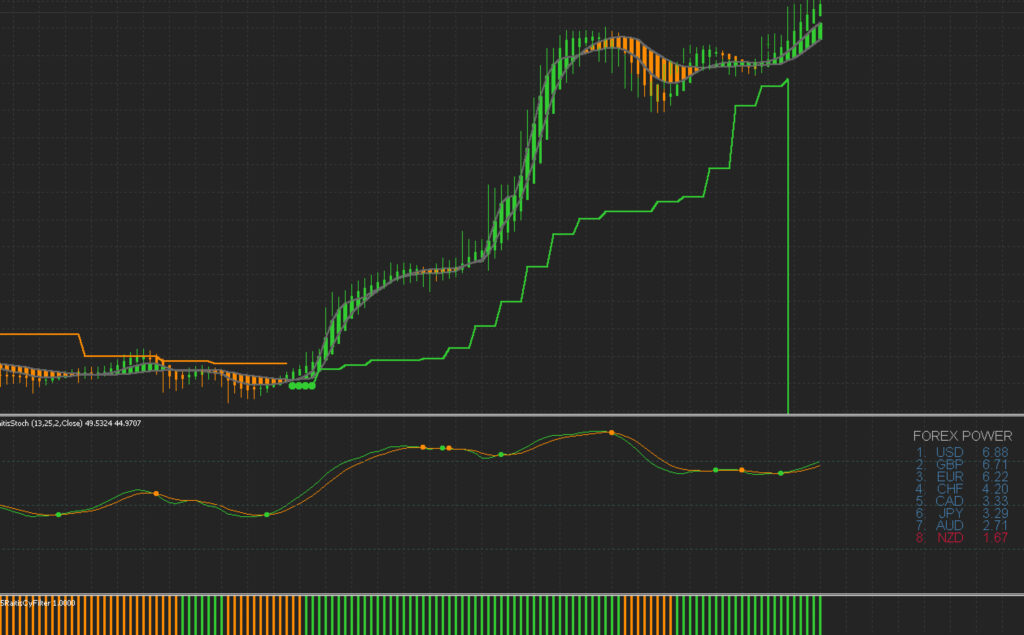1024x635 pixels.
Task: Select the GBP currency label
Action: click(x=950, y=464)
